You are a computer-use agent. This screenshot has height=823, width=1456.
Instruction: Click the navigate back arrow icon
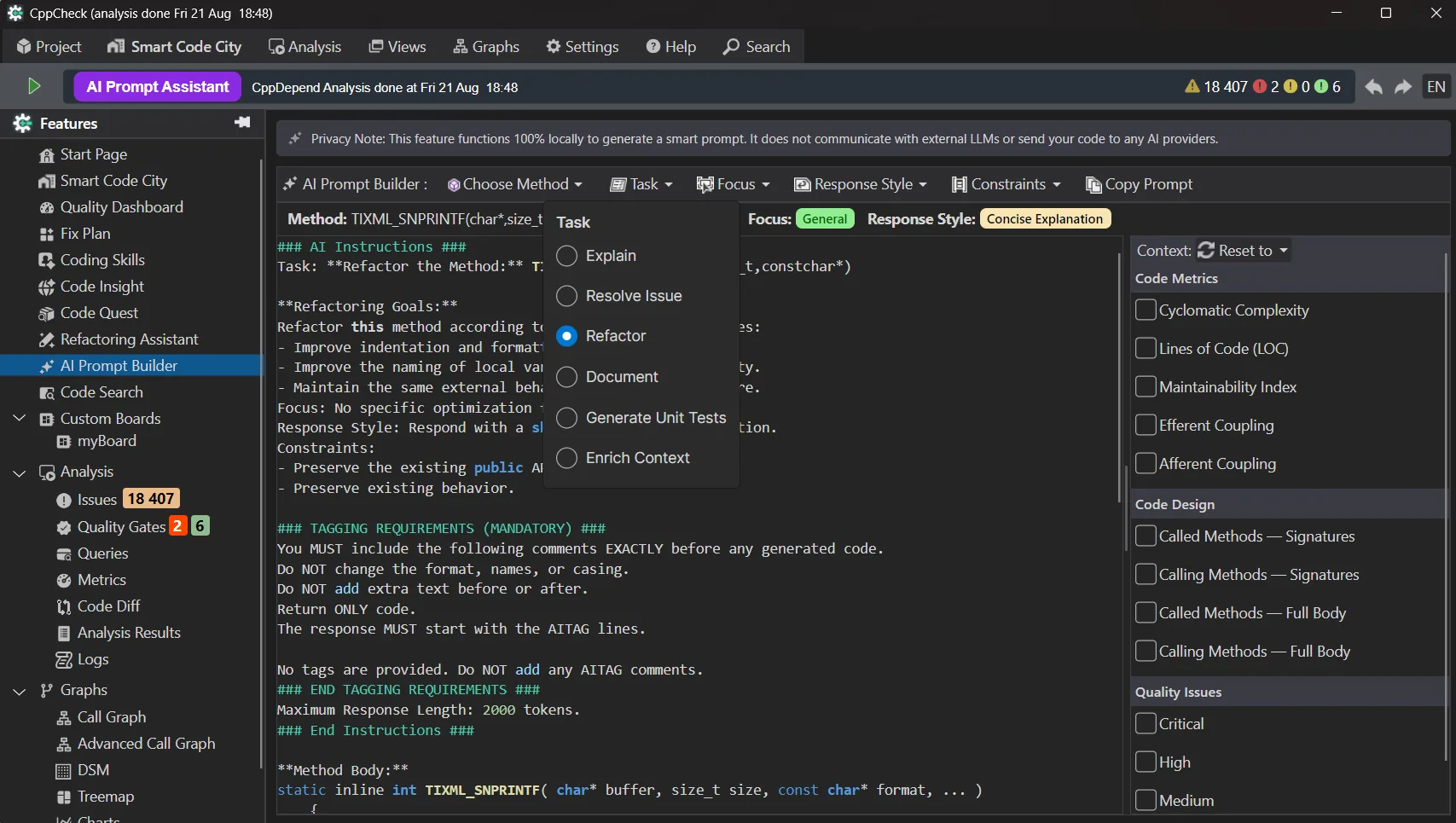1373,87
